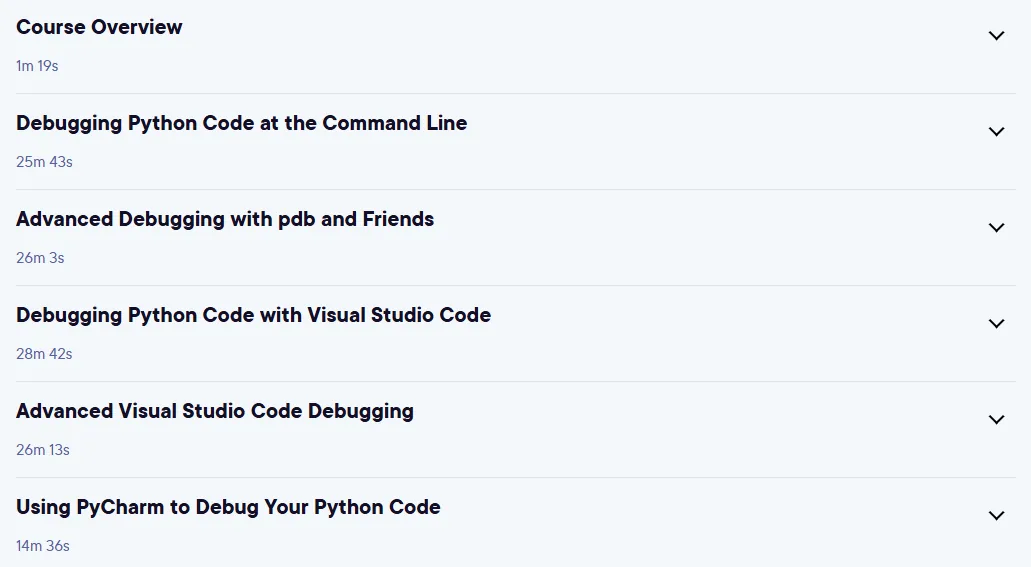
Task: Select Debugging Python Code at the Command Line title
Action: coord(241,124)
